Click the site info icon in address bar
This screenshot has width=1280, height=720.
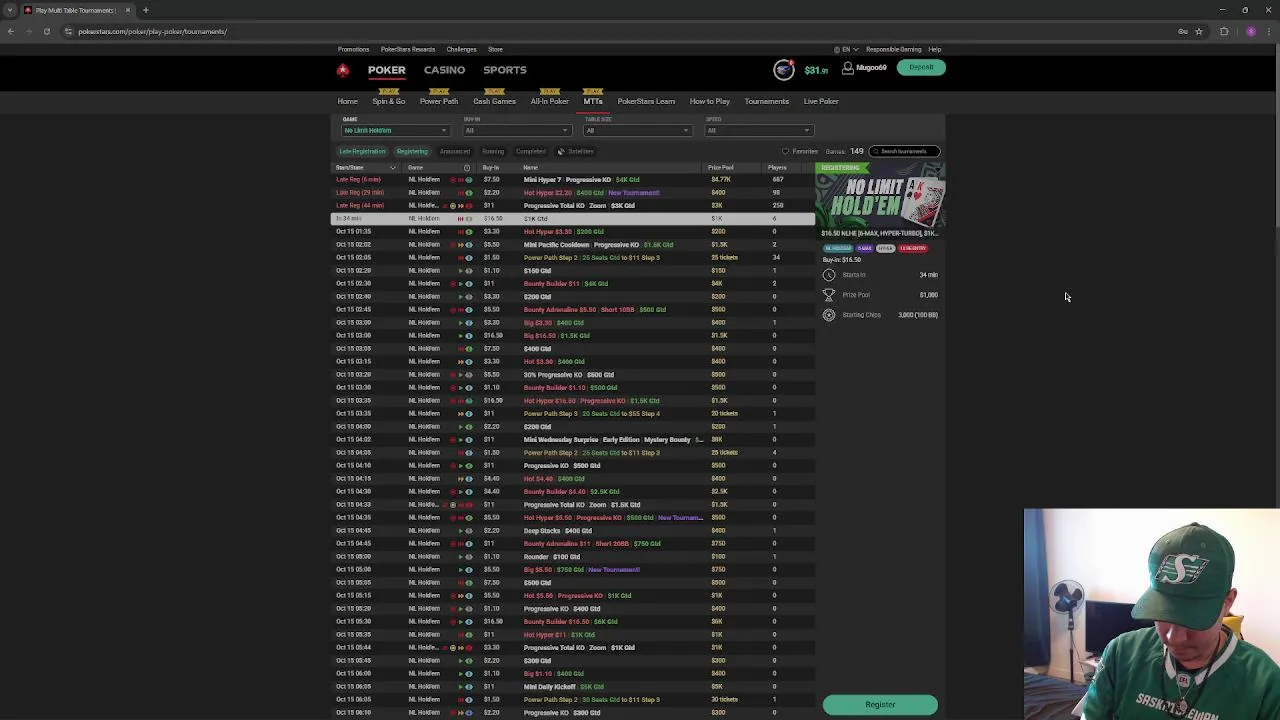point(68,31)
